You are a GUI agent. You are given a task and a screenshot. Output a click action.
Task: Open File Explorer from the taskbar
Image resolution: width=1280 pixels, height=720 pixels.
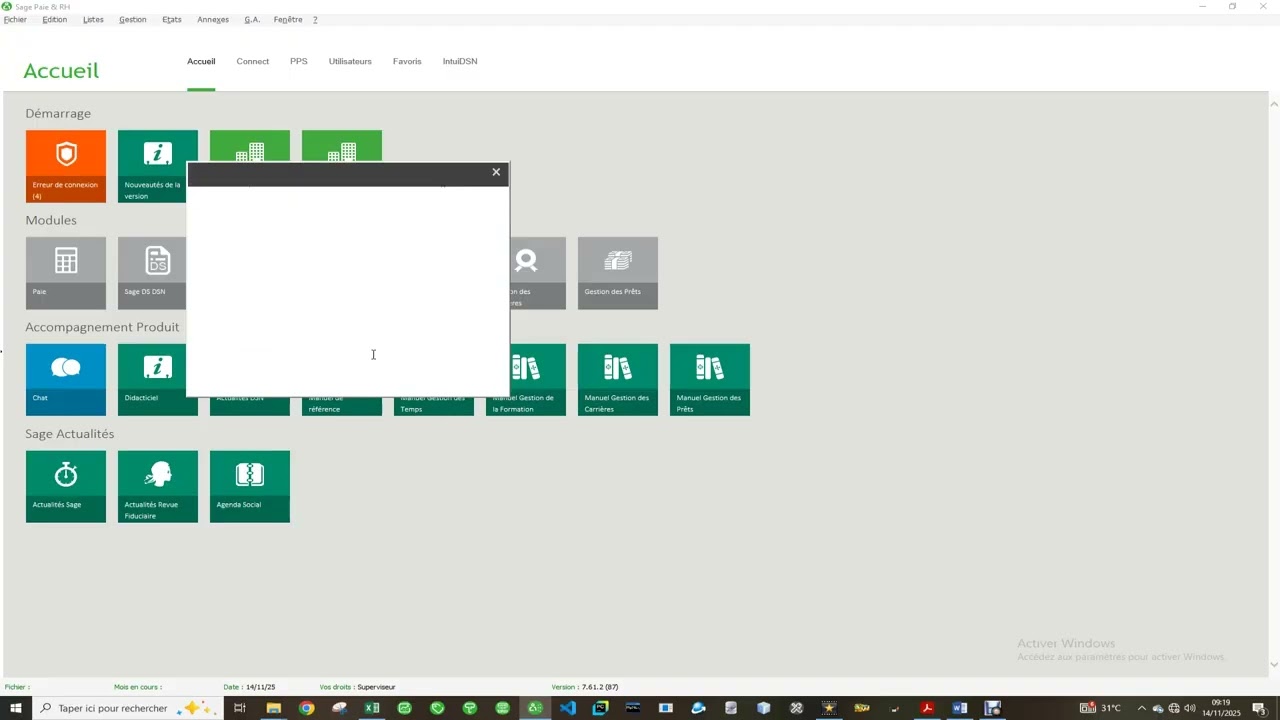tap(273, 708)
